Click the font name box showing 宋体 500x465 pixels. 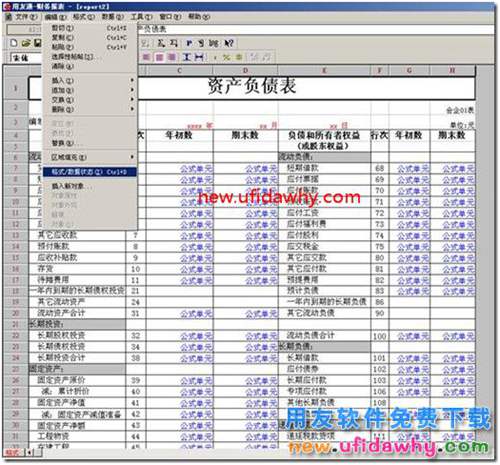[27, 58]
